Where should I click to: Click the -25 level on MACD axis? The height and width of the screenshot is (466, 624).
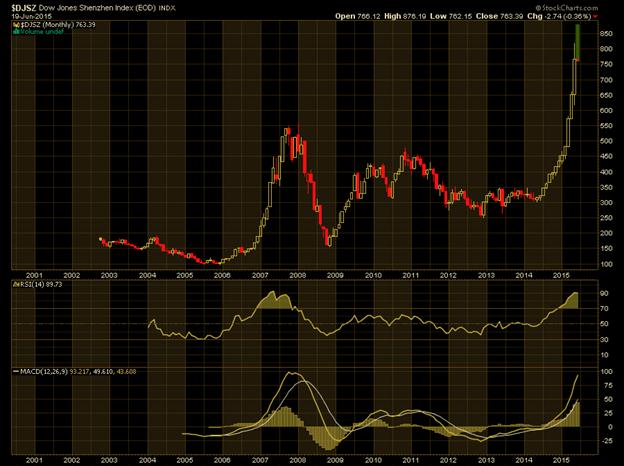tap(606, 441)
